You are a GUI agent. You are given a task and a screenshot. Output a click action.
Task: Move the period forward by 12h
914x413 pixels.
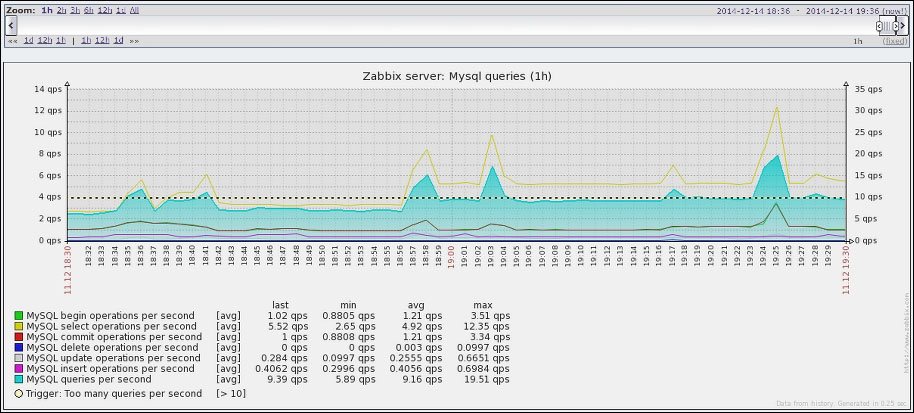point(102,41)
